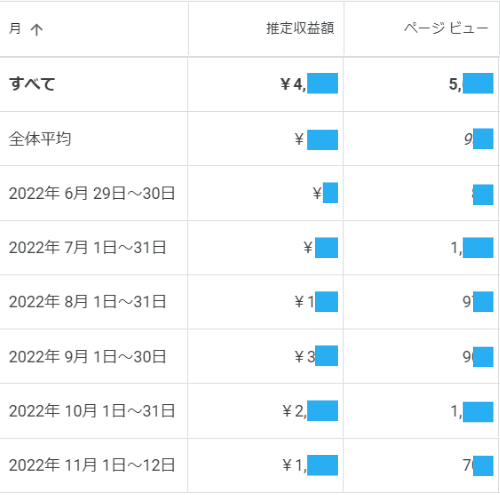This screenshot has width=500, height=495.
Task: Sort by 推定収益額 column header
Action: 300,28
